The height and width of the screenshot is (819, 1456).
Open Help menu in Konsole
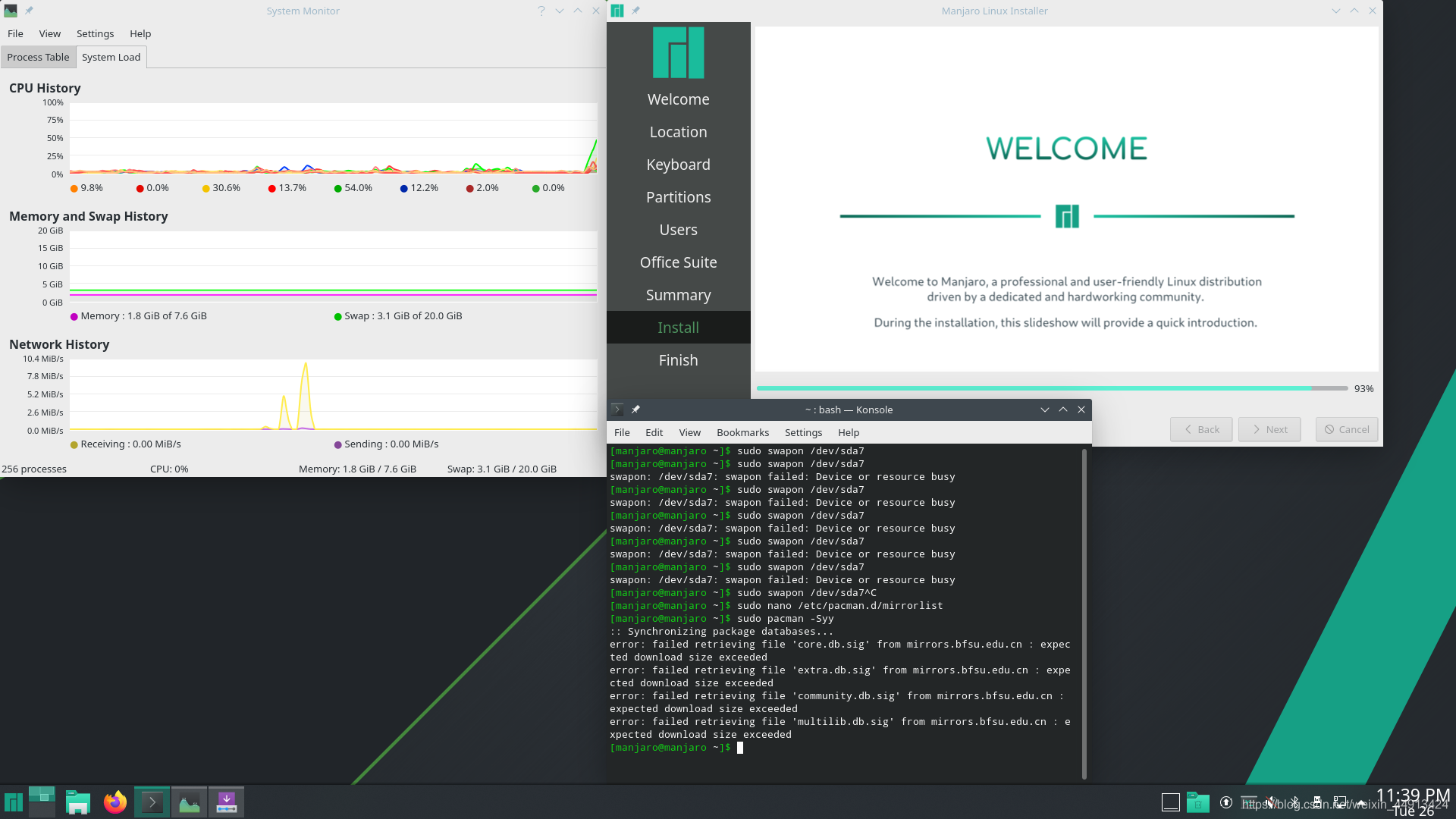click(849, 432)
